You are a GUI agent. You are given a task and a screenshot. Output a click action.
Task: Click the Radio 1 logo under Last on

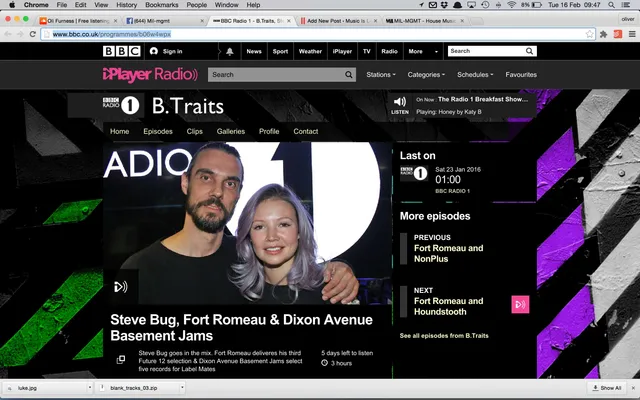tap(414, 173)
